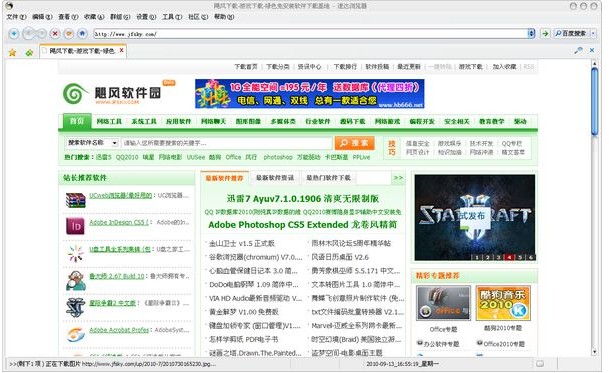Click the StarCraft banner image
This screenshot has height=373, width=609.
coord(475,217)
